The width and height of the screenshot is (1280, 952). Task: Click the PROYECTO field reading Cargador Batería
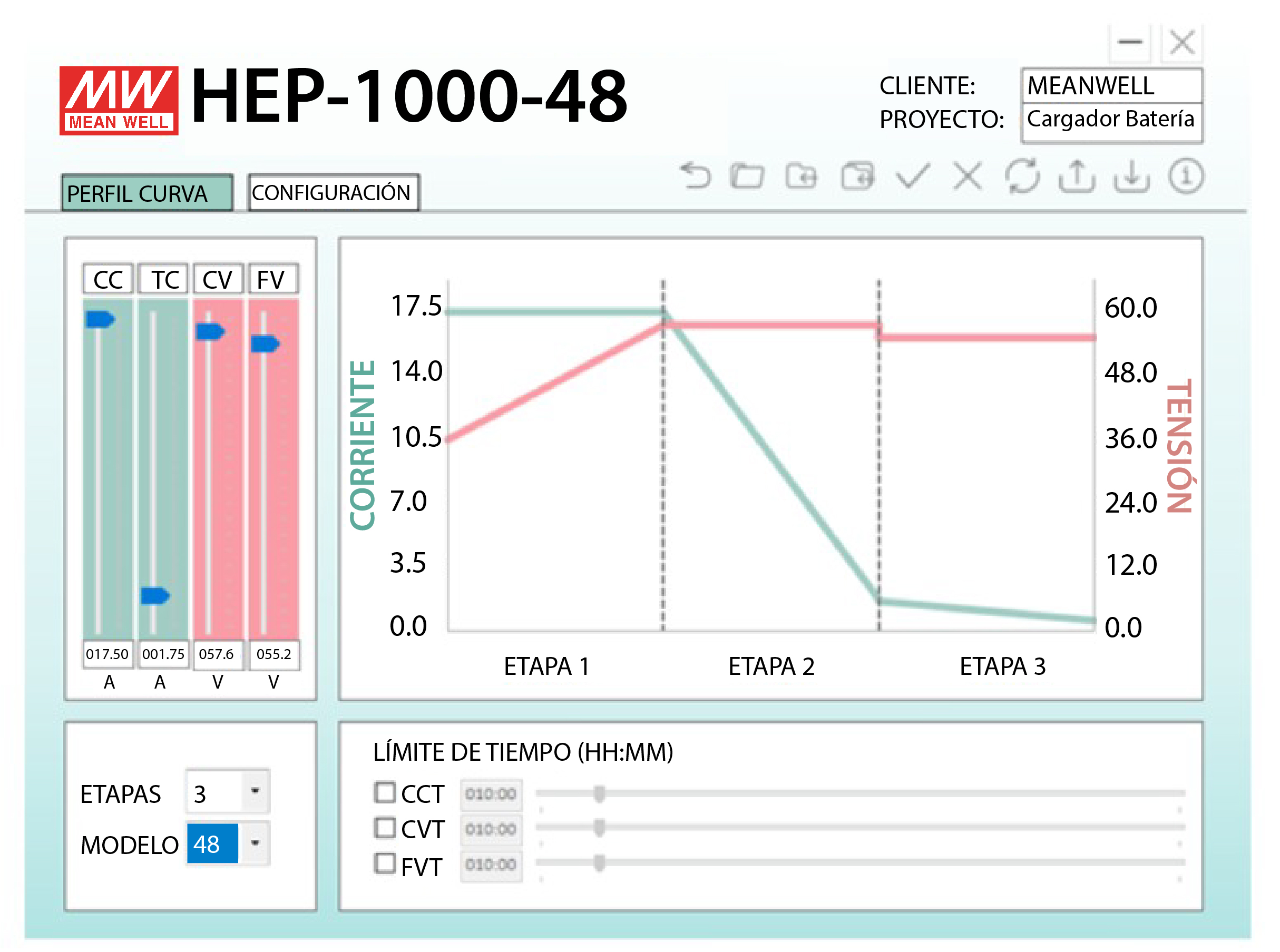(x=1111, y=120)
